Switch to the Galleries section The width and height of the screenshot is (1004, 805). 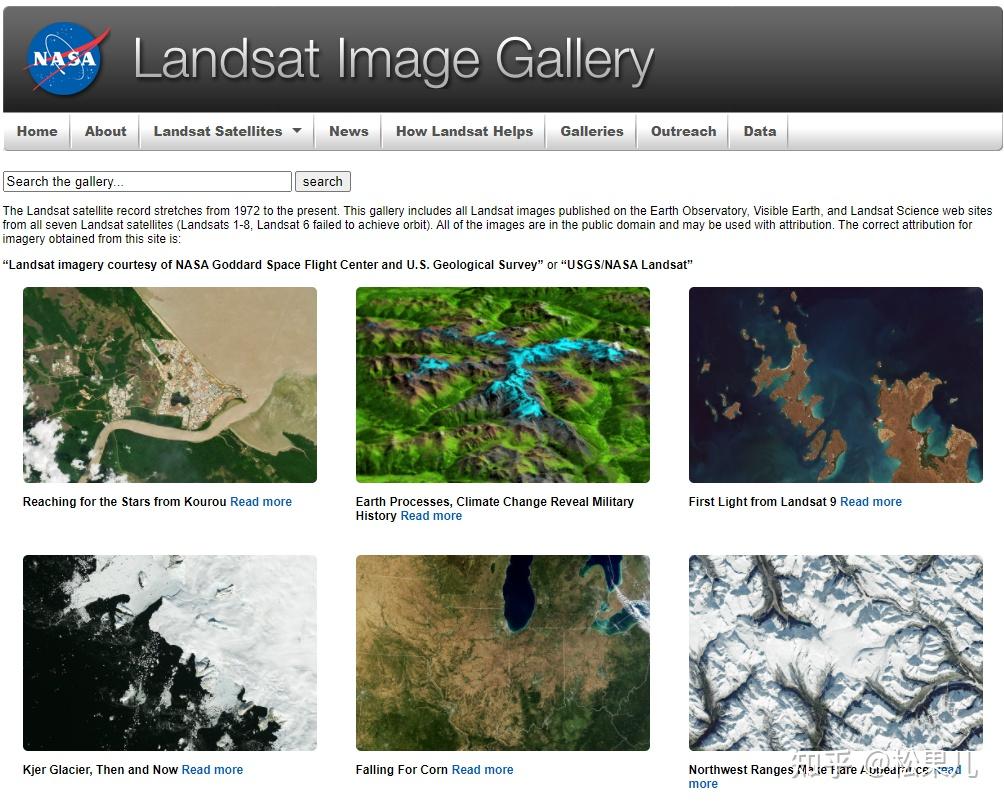coord(591,131)
